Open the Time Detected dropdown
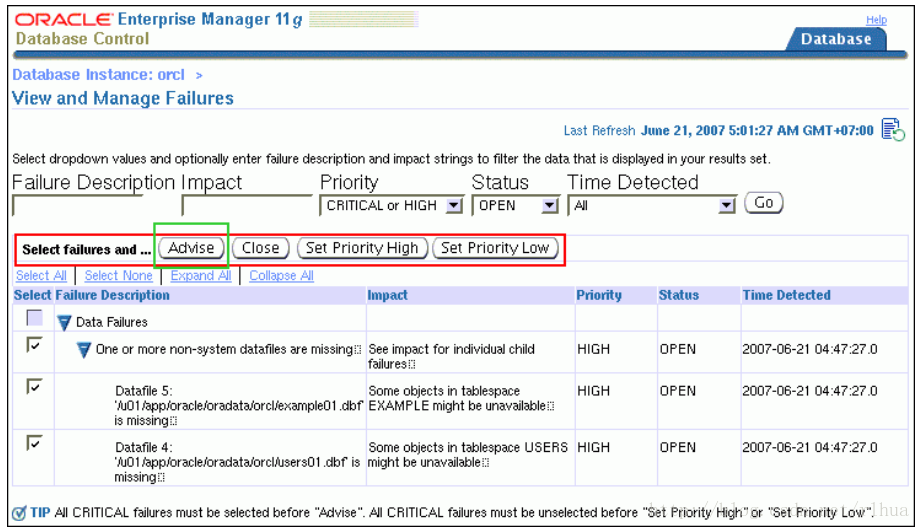Screen dimensions: 920x530 click(652, 205)
